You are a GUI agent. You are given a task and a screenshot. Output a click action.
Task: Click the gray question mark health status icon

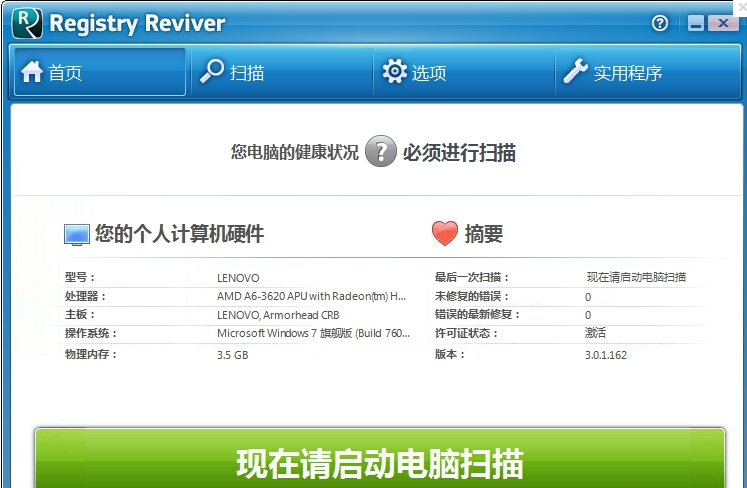point(380,152)
